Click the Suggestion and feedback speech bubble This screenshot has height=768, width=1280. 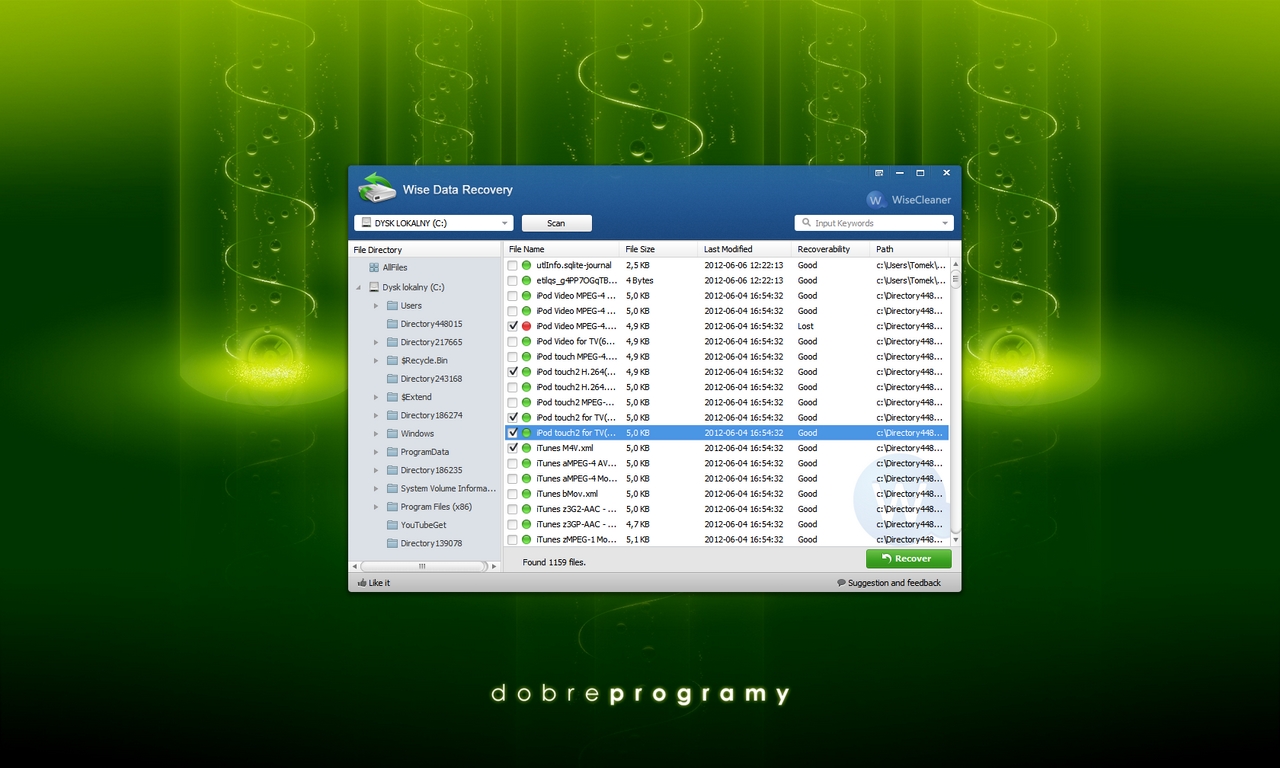841,583
